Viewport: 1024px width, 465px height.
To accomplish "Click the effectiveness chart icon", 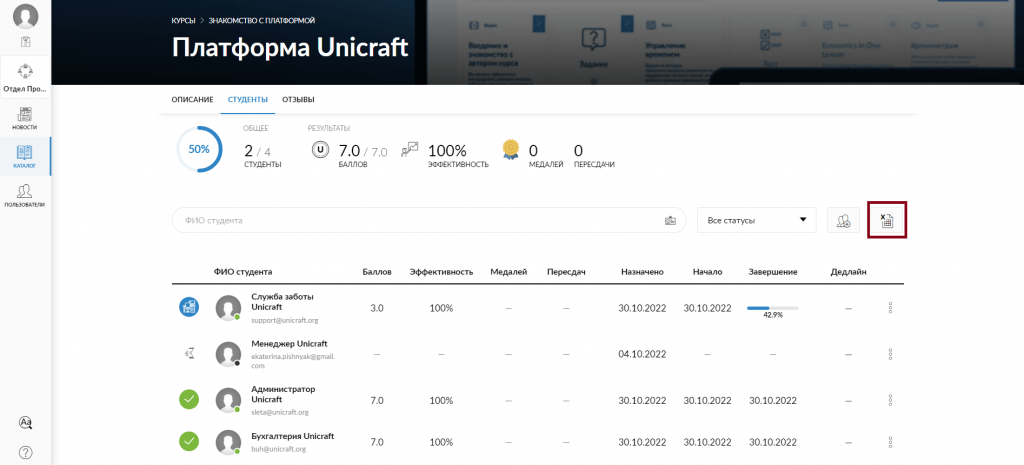I will (409, 150).
